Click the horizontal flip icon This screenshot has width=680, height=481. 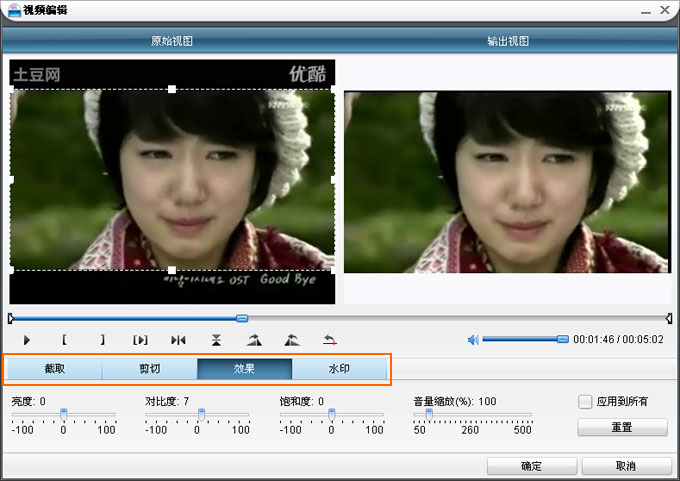point(178,340)
